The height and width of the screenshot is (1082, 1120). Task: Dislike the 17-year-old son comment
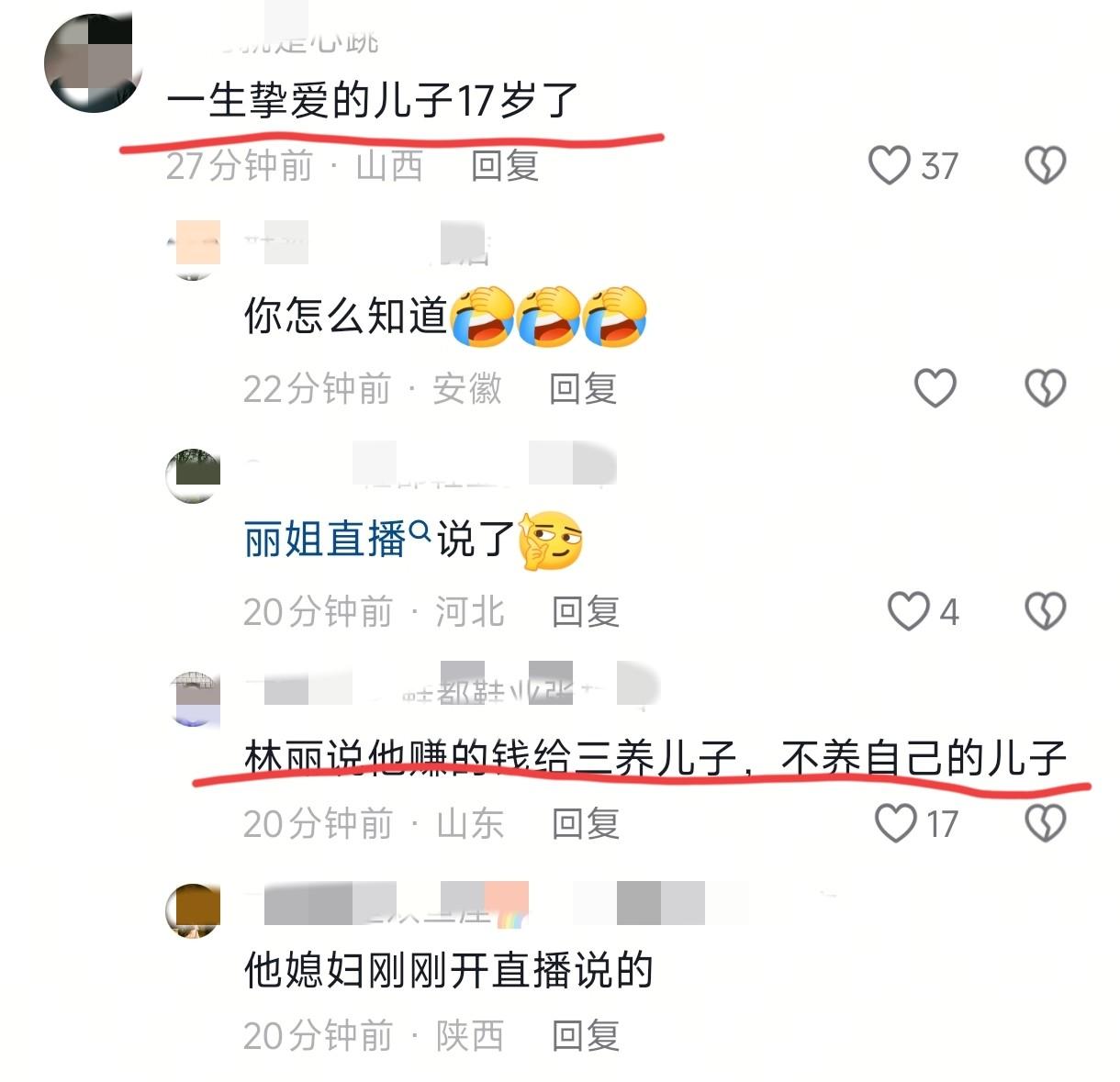(1045, 166)
